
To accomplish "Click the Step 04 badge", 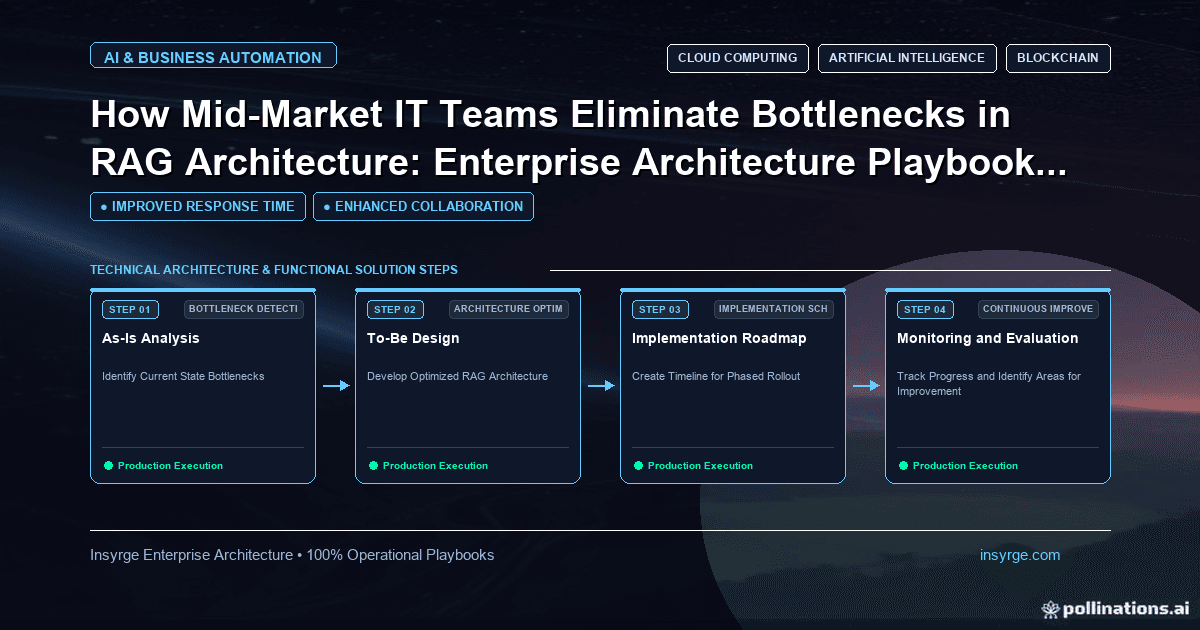I will pyautogui.click(x=925, y=309).
